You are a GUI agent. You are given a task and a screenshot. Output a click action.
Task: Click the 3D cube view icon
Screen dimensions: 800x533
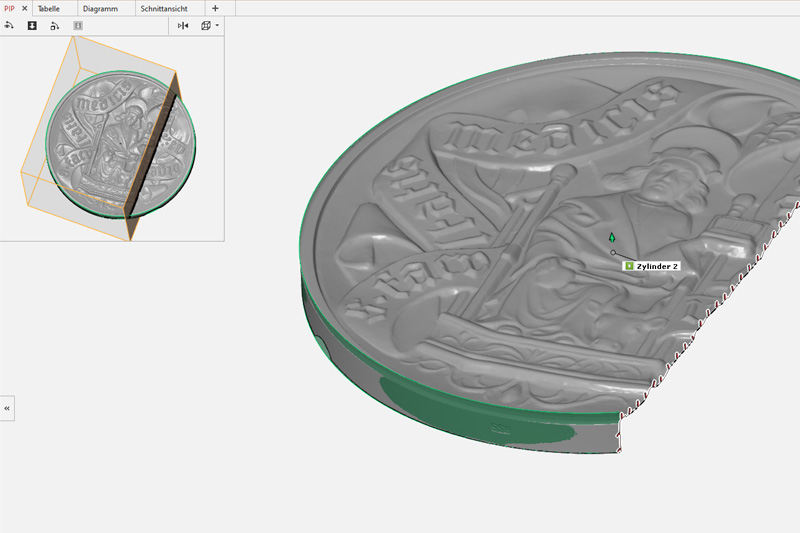point(206,25)
